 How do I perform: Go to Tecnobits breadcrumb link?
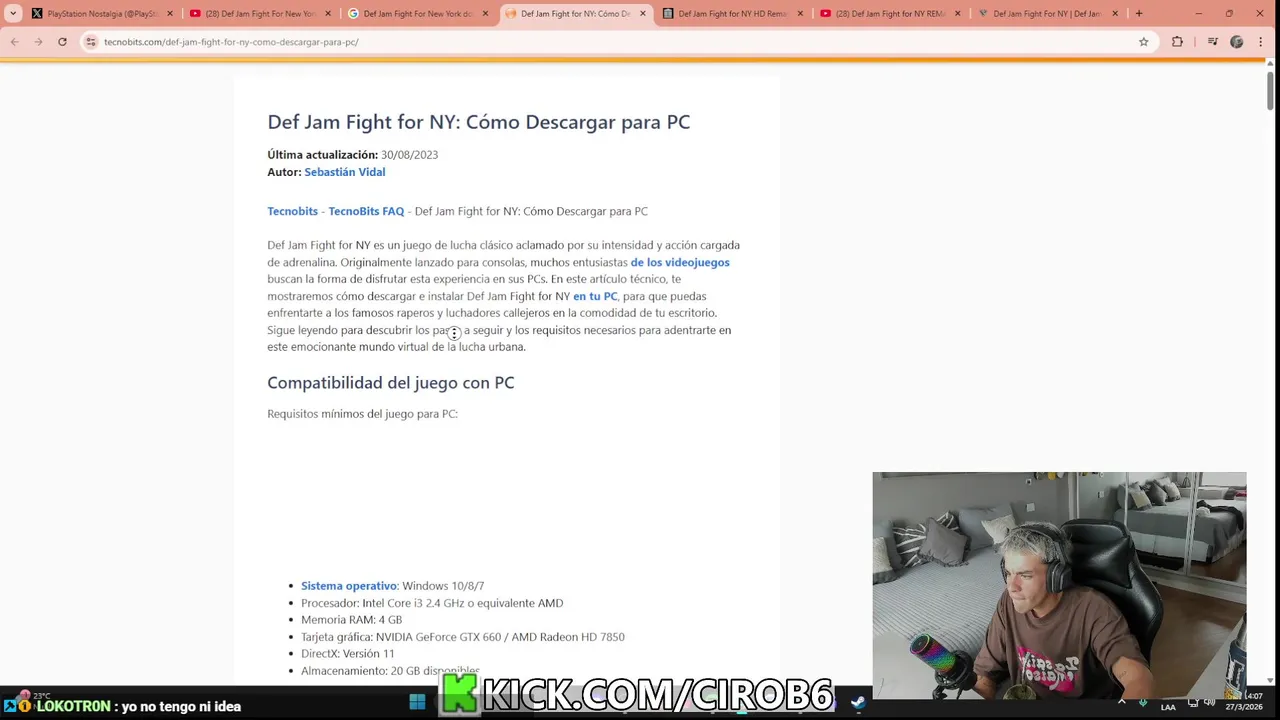point(292,211)
